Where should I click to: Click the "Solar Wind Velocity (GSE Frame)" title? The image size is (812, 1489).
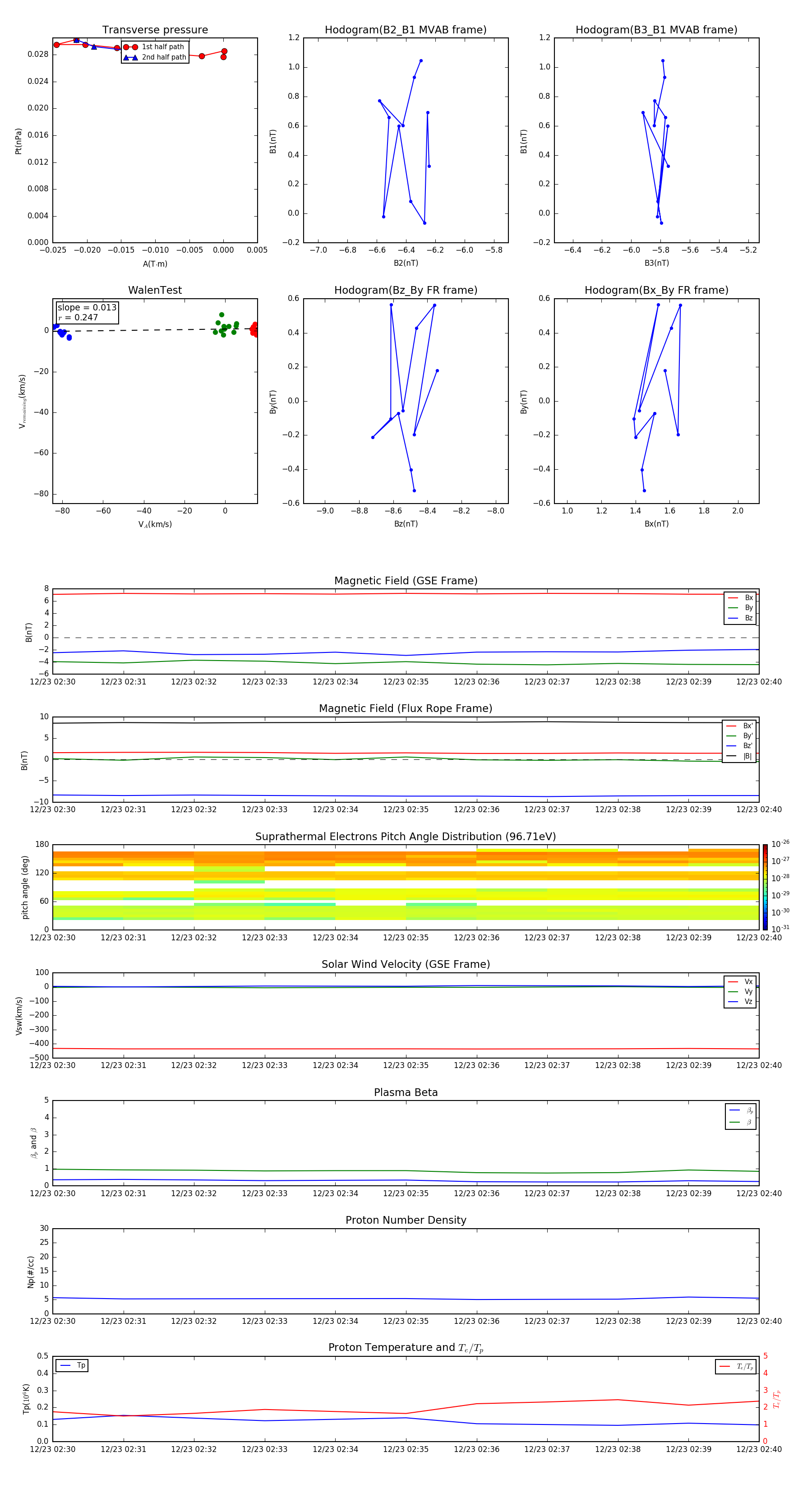point(406,964)
